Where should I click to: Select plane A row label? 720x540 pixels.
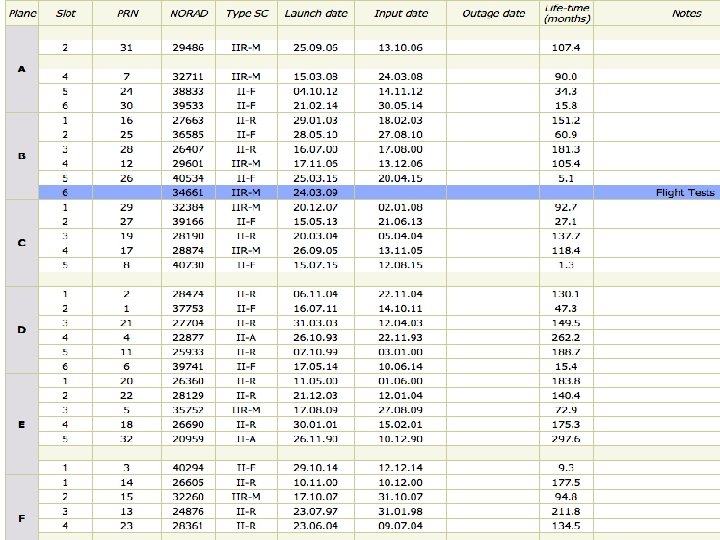coord(22,69)
